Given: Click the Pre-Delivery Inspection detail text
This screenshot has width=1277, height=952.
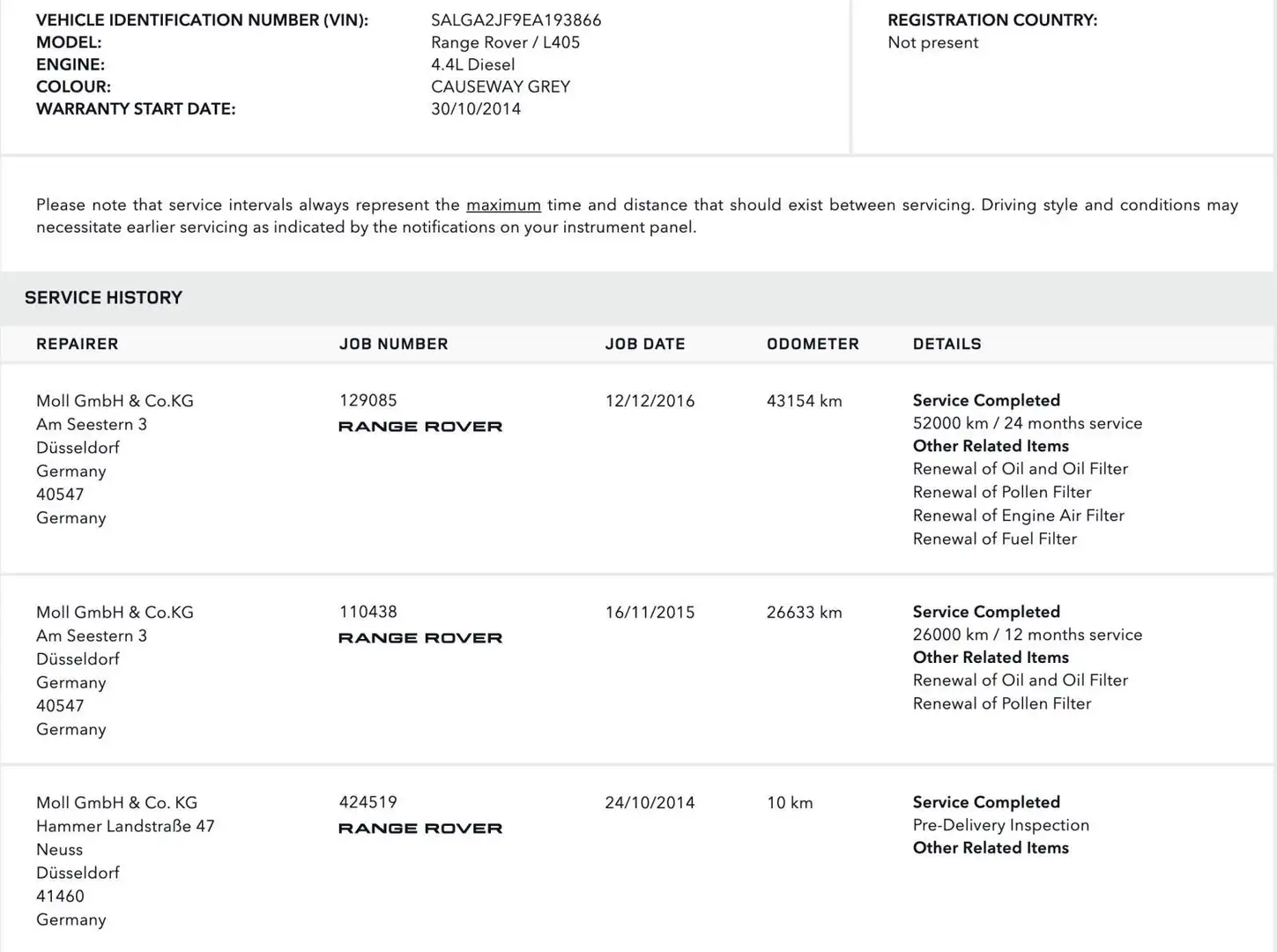Looking at the screenshot, I should coord(1000,825).
